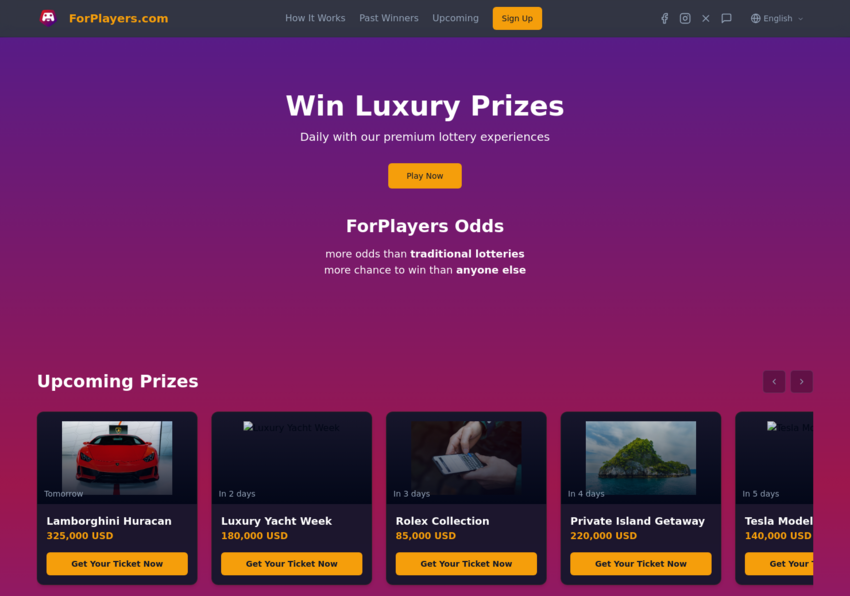
Task: Click the ForPlayers gamepad logo icon
Action: [x=48, y=18]
